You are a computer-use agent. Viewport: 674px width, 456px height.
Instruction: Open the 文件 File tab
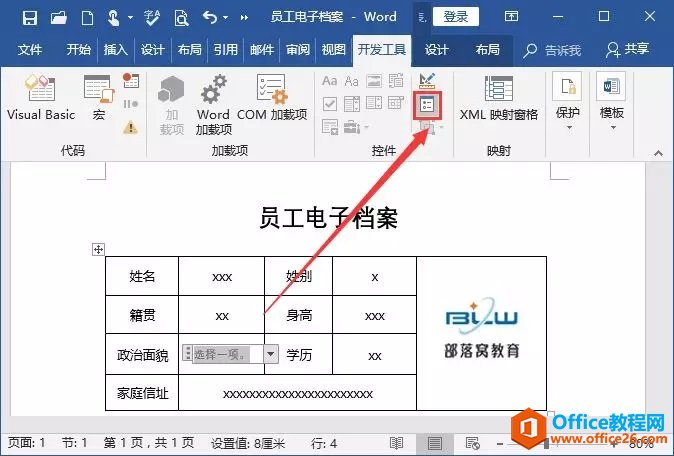[x=30, y=50]
